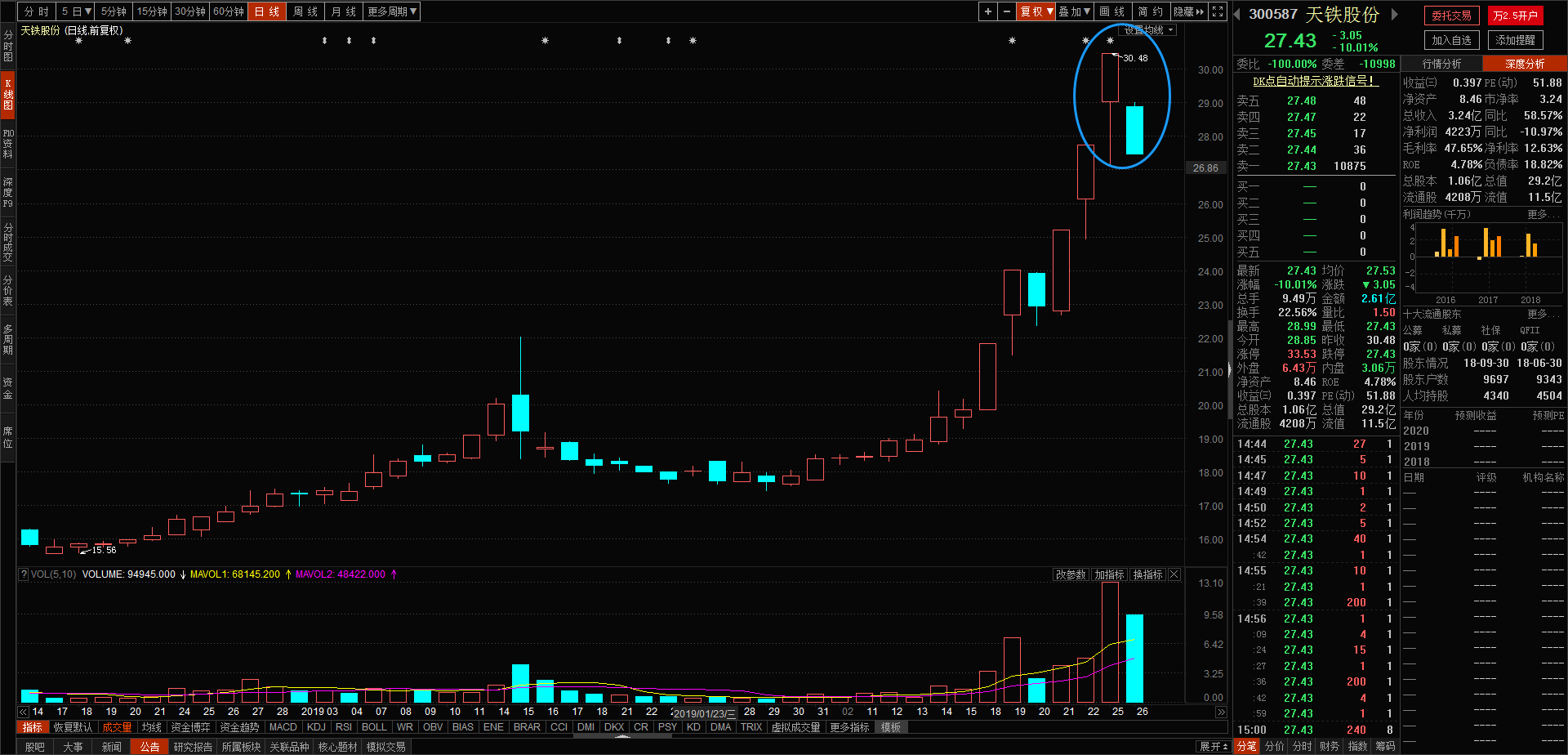Open 核心题材 core themes tab

tap(337, 747)
